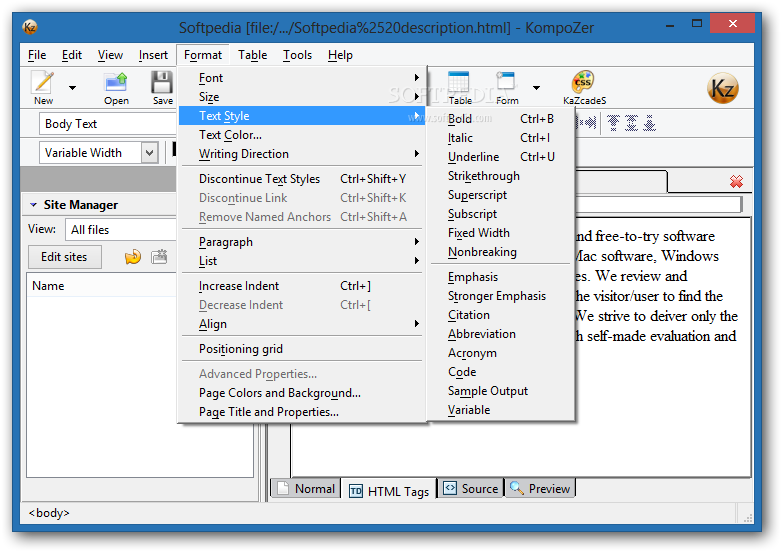The height and width of the screenshot is (552, 782).
Task: Collapse the Site Manager panel triangle
Action: [x=33, y=205]
